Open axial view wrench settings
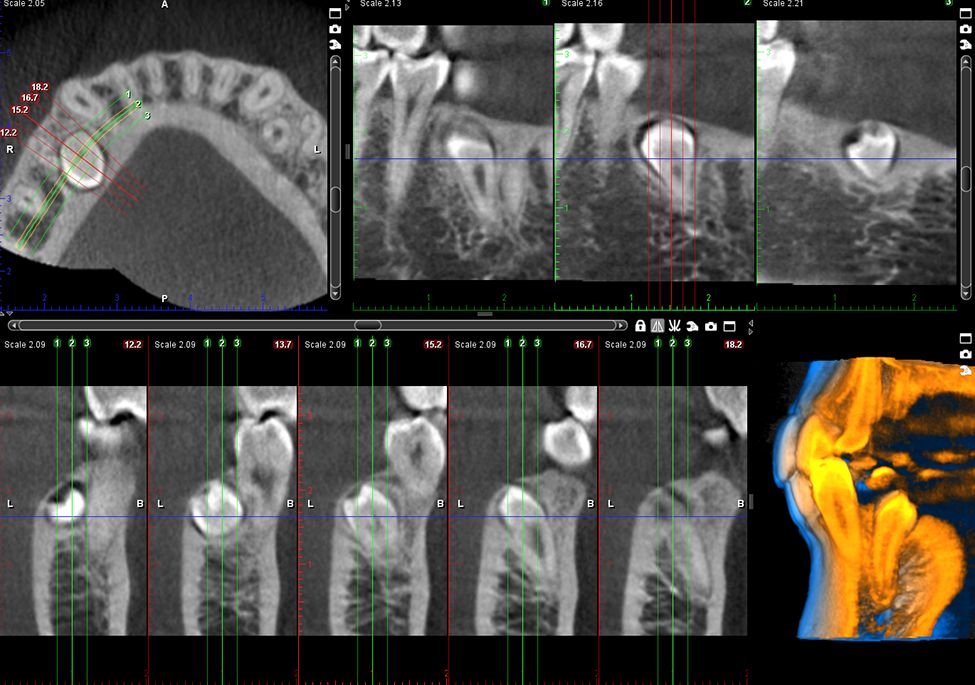Image resolution: width=975 pixels, height=685 pixels. (x=335, y=46)
